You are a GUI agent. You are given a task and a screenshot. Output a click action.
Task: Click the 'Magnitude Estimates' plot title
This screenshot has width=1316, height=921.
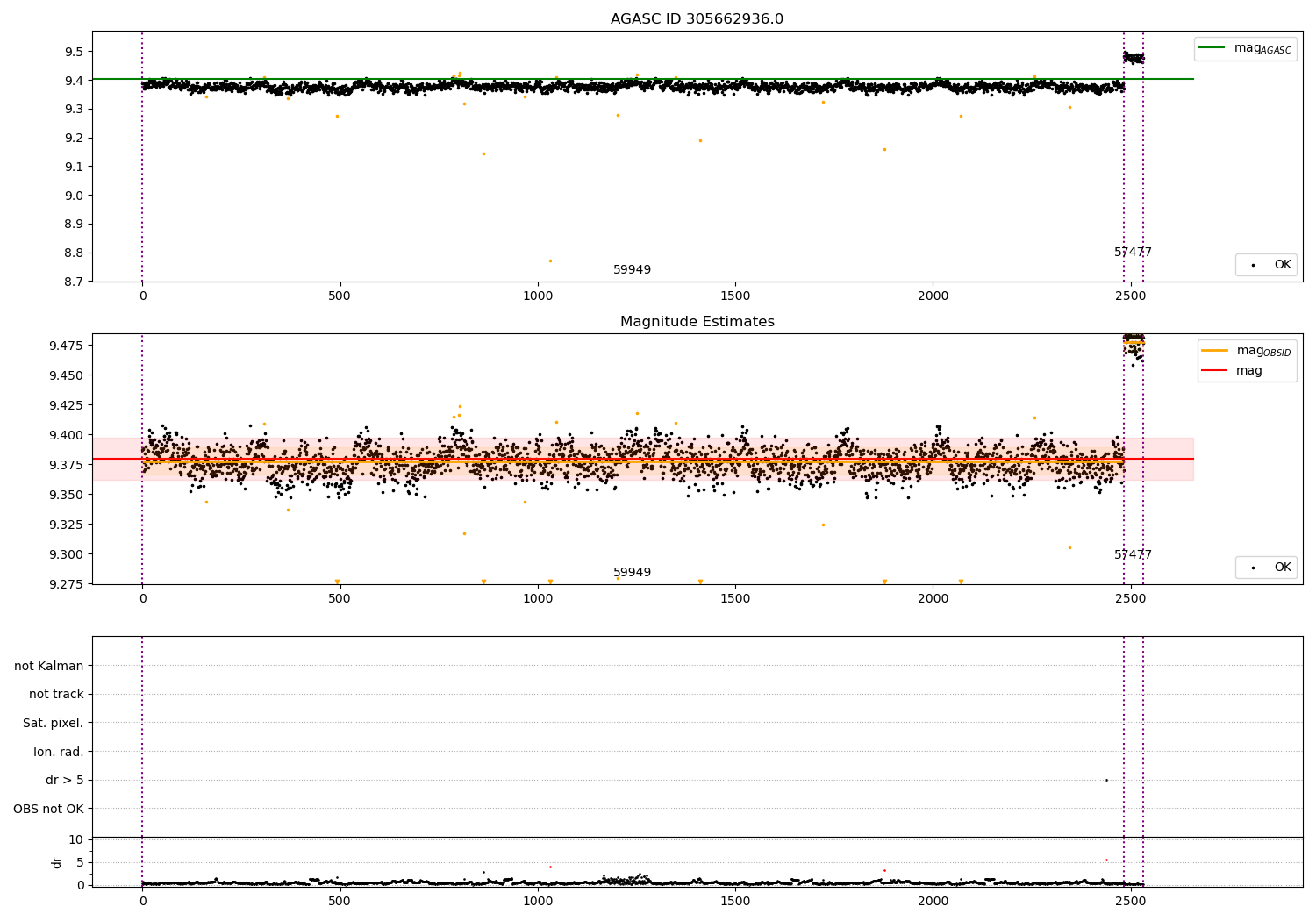pyautogui.click(x=697, y=322)
